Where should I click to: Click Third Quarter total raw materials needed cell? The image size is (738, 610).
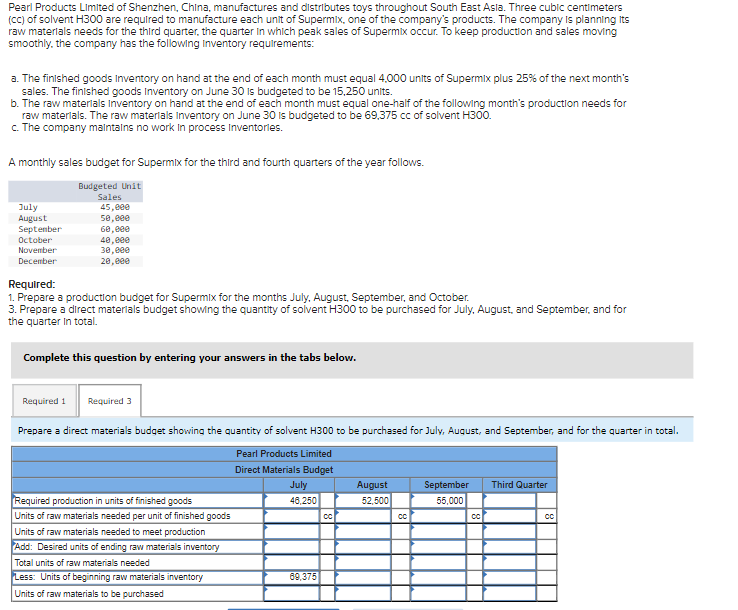click(510, 562)
